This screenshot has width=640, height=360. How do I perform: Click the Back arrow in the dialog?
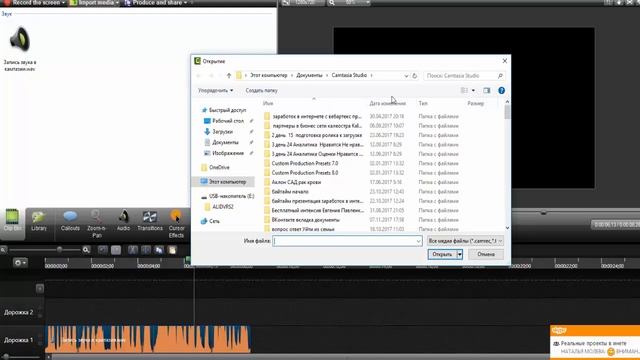[x=199, y=76]
